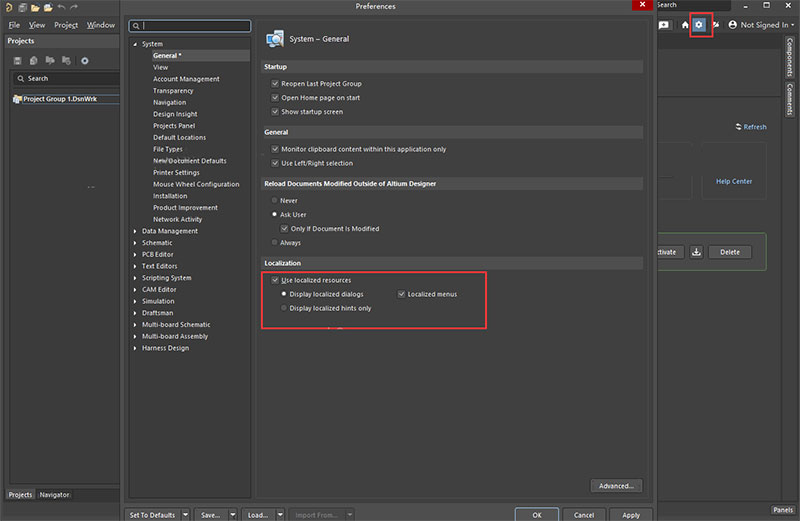Go to the Home page icon

pyautogui.click(x=685, y=24)
